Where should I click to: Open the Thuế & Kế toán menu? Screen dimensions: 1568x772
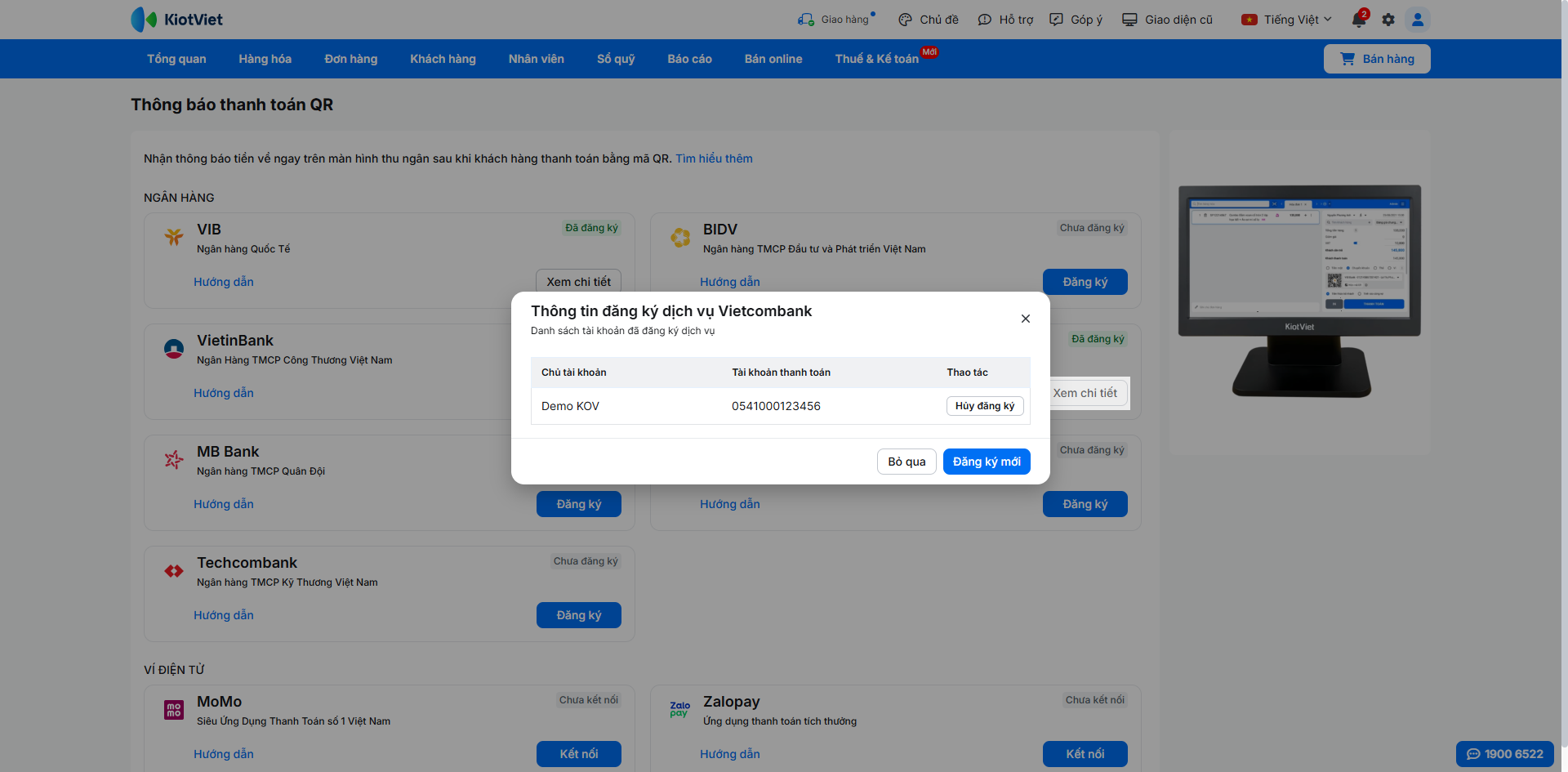[877, 59]
